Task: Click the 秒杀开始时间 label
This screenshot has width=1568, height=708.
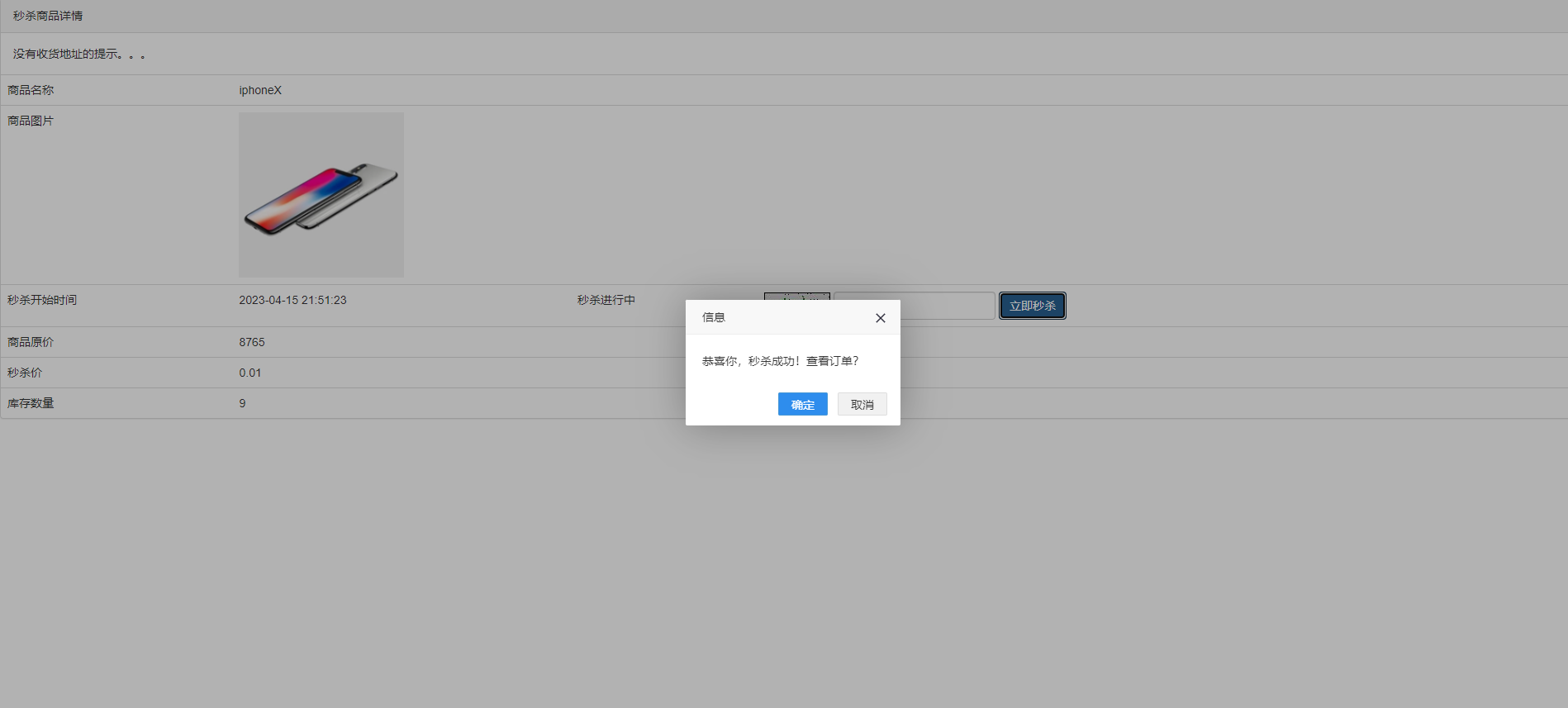Action: [42, 300]
